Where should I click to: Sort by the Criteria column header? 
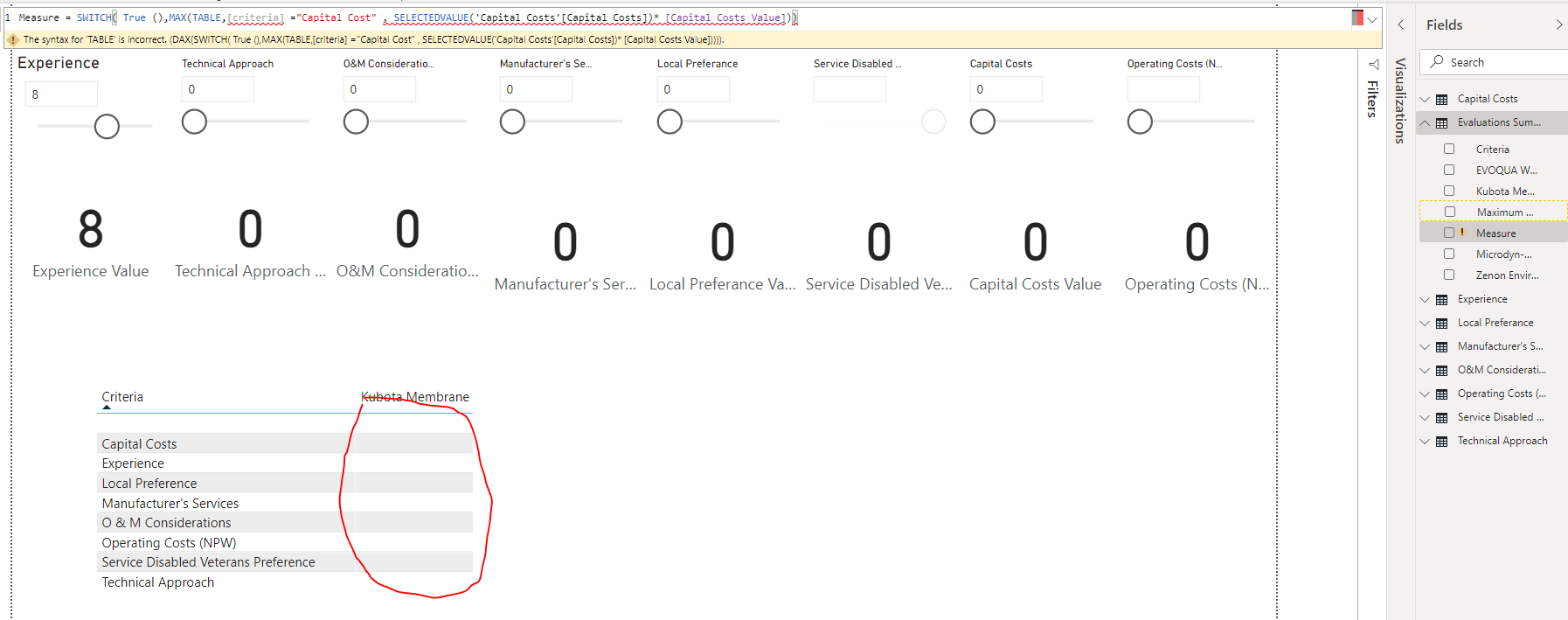point(122,397)
